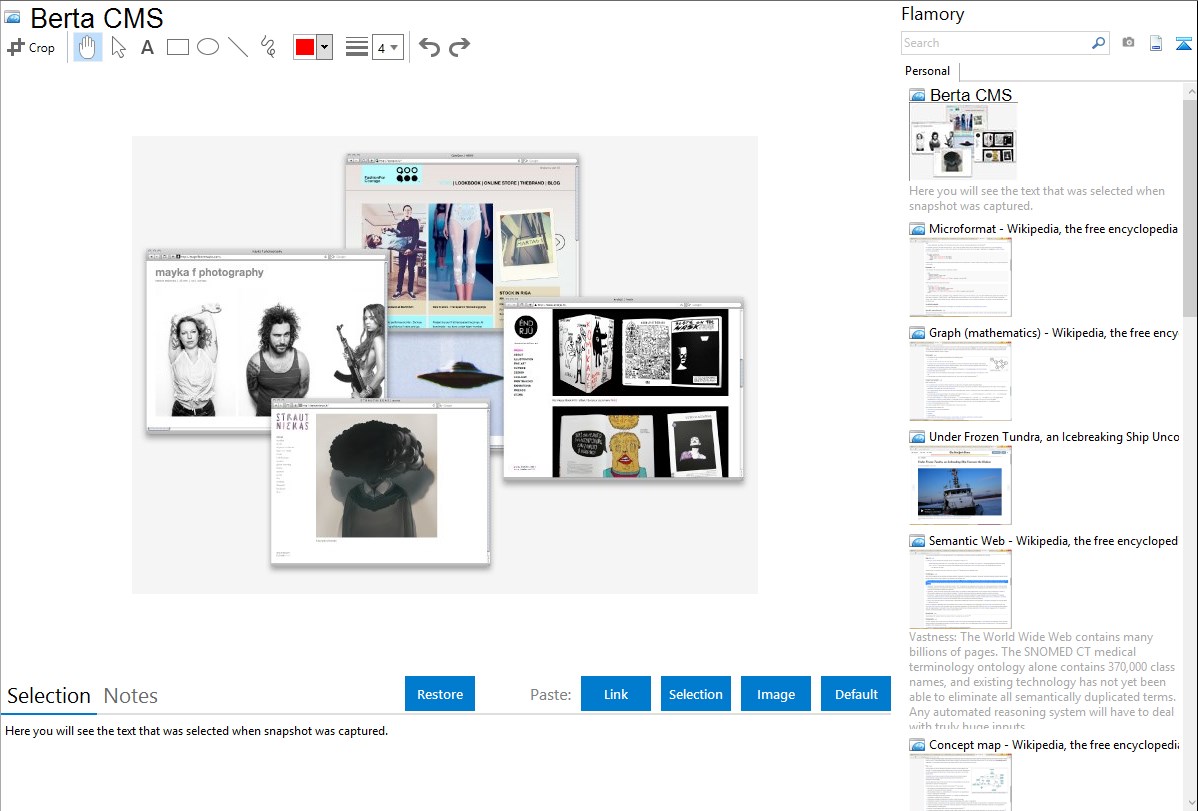
Task: Click the camera snapshot icon
Action: (1128, 43)
